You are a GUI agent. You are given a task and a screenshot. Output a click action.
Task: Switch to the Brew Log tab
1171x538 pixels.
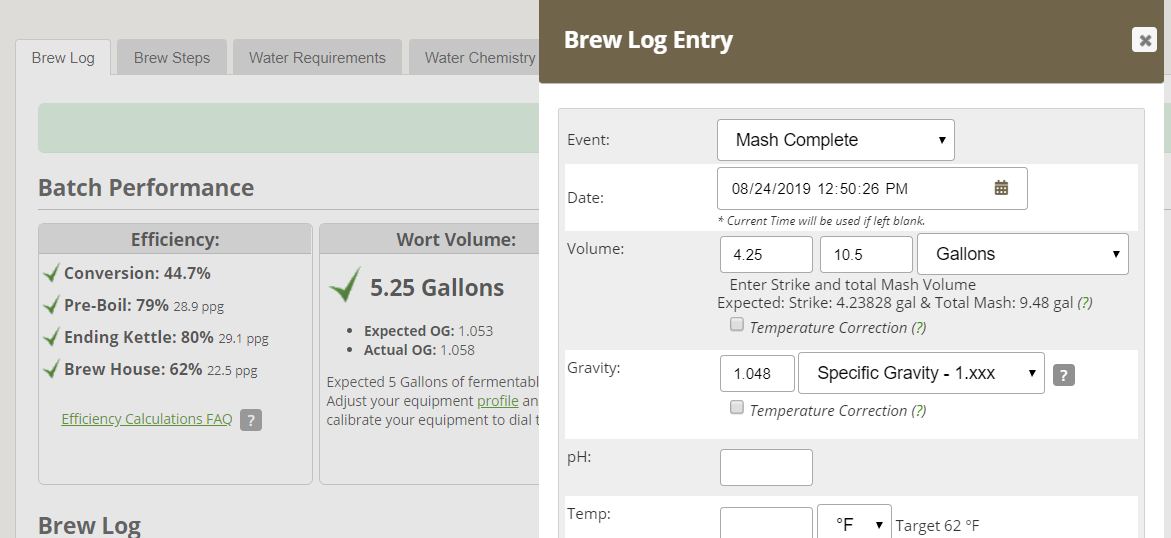[63, 58]
